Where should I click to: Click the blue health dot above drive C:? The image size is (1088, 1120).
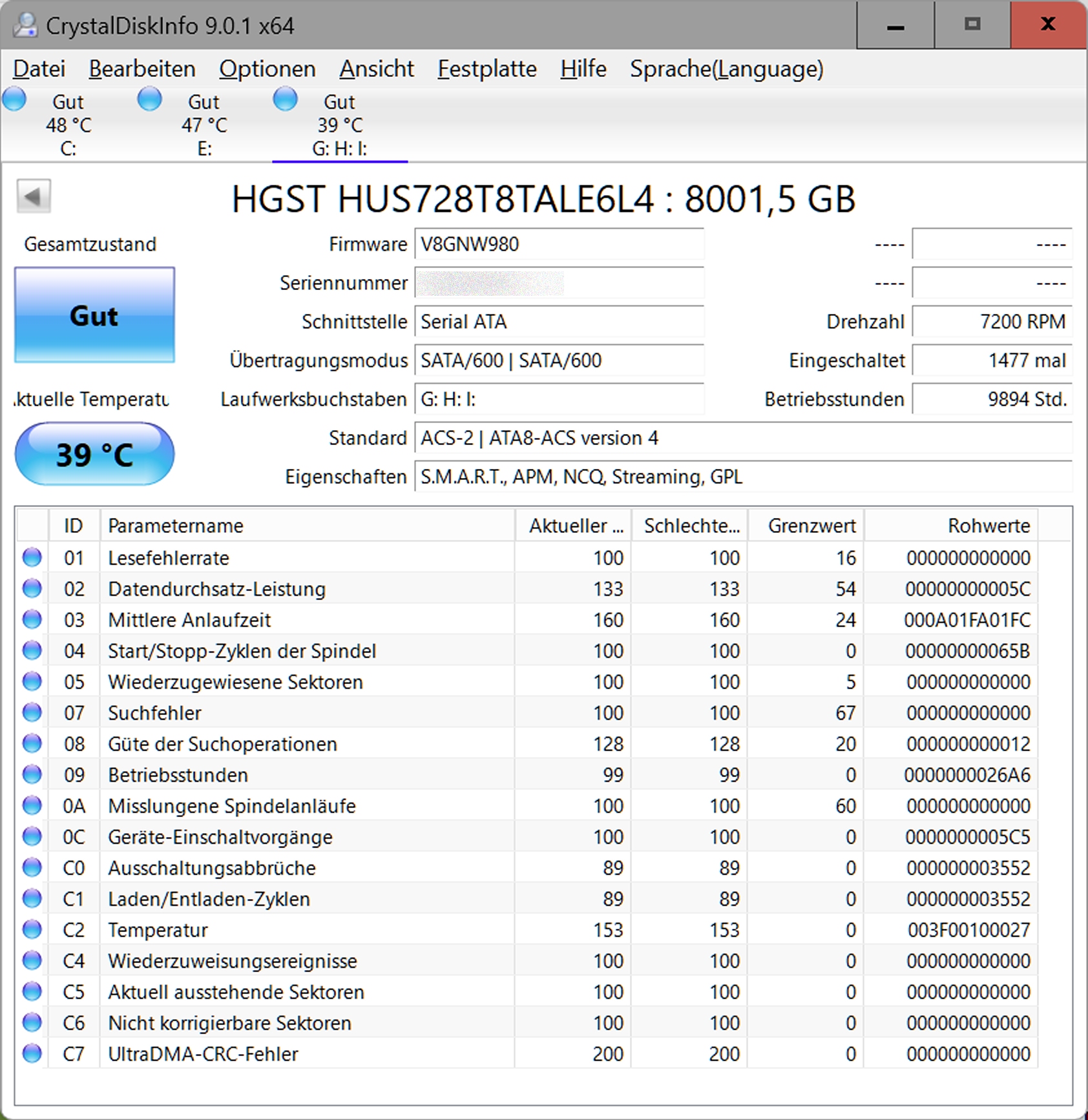point(15,99)
